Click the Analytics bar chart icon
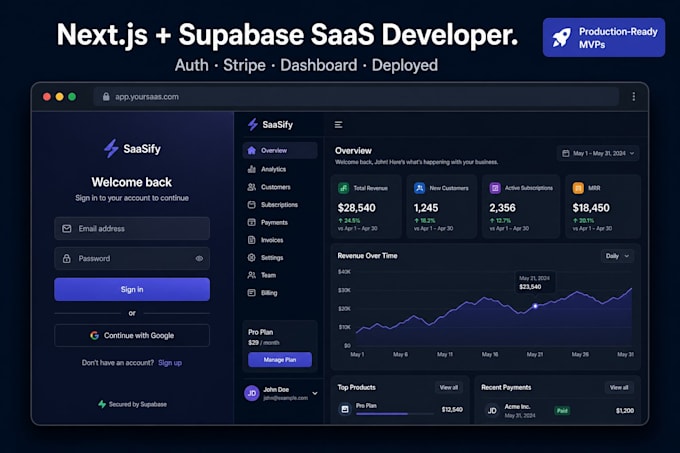 tap(251, 169)
